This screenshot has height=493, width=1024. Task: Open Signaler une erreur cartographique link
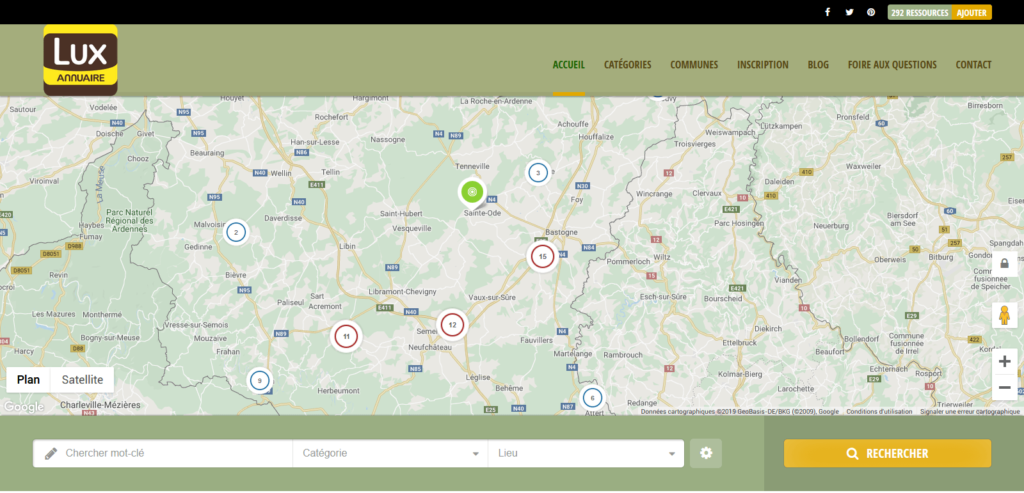click(970, 411)
